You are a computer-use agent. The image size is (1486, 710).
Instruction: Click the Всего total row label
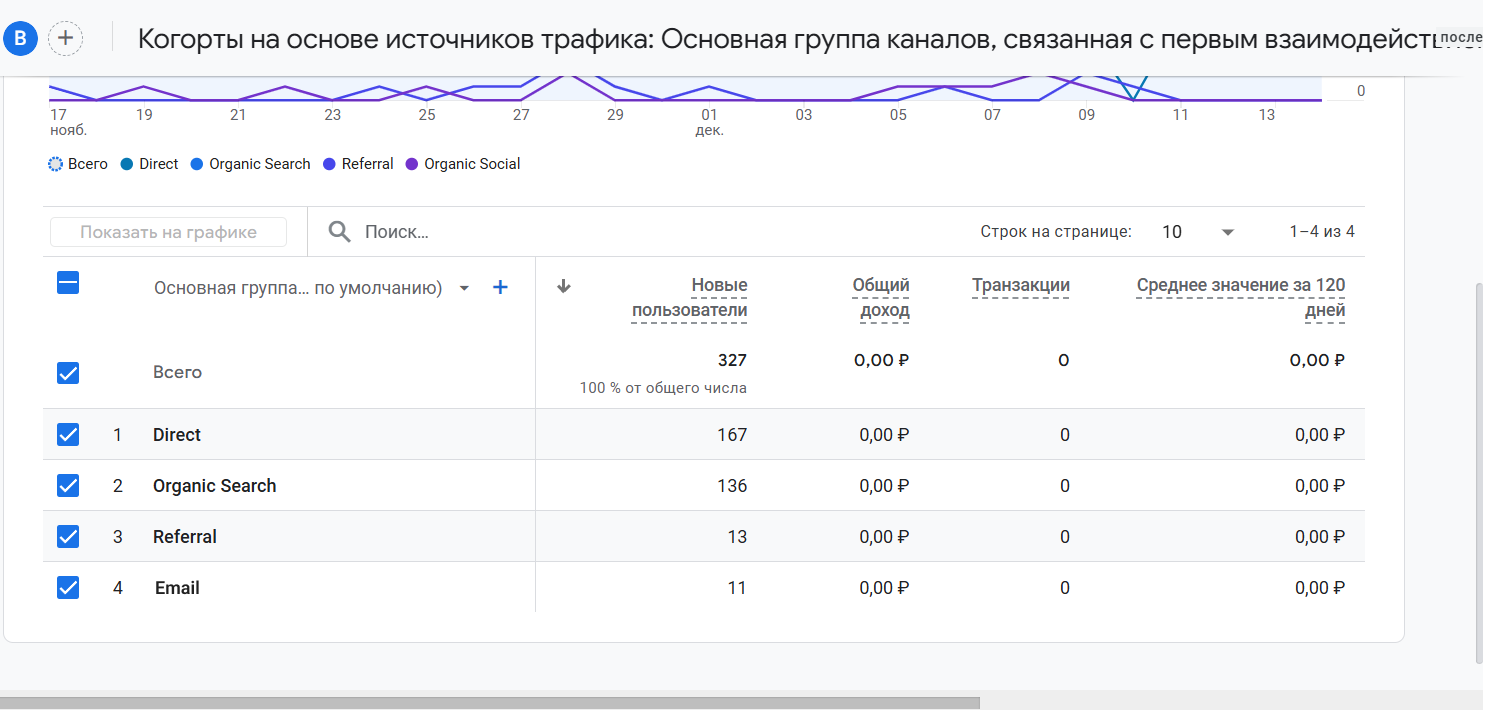[177, 372]
